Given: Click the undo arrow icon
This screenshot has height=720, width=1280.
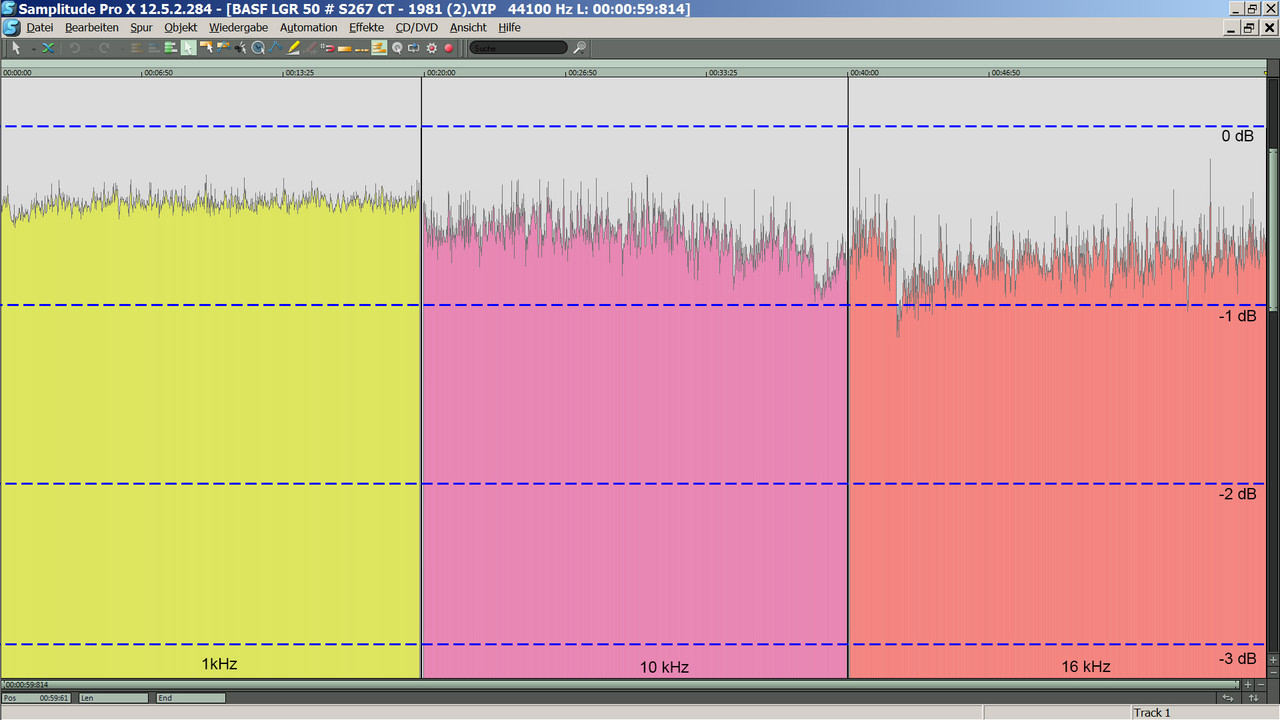Looking at the screenshot, I should coord(74,47).
